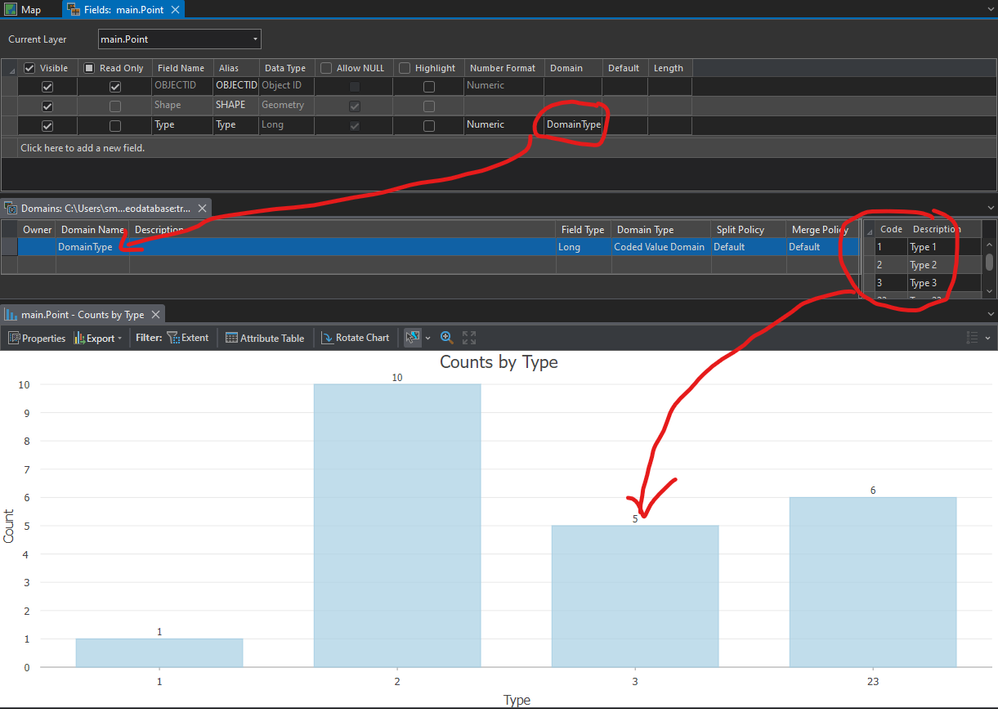Check Read Only for Type field
This screenshot has width=998, height=709.
click(x=115, y=126)
